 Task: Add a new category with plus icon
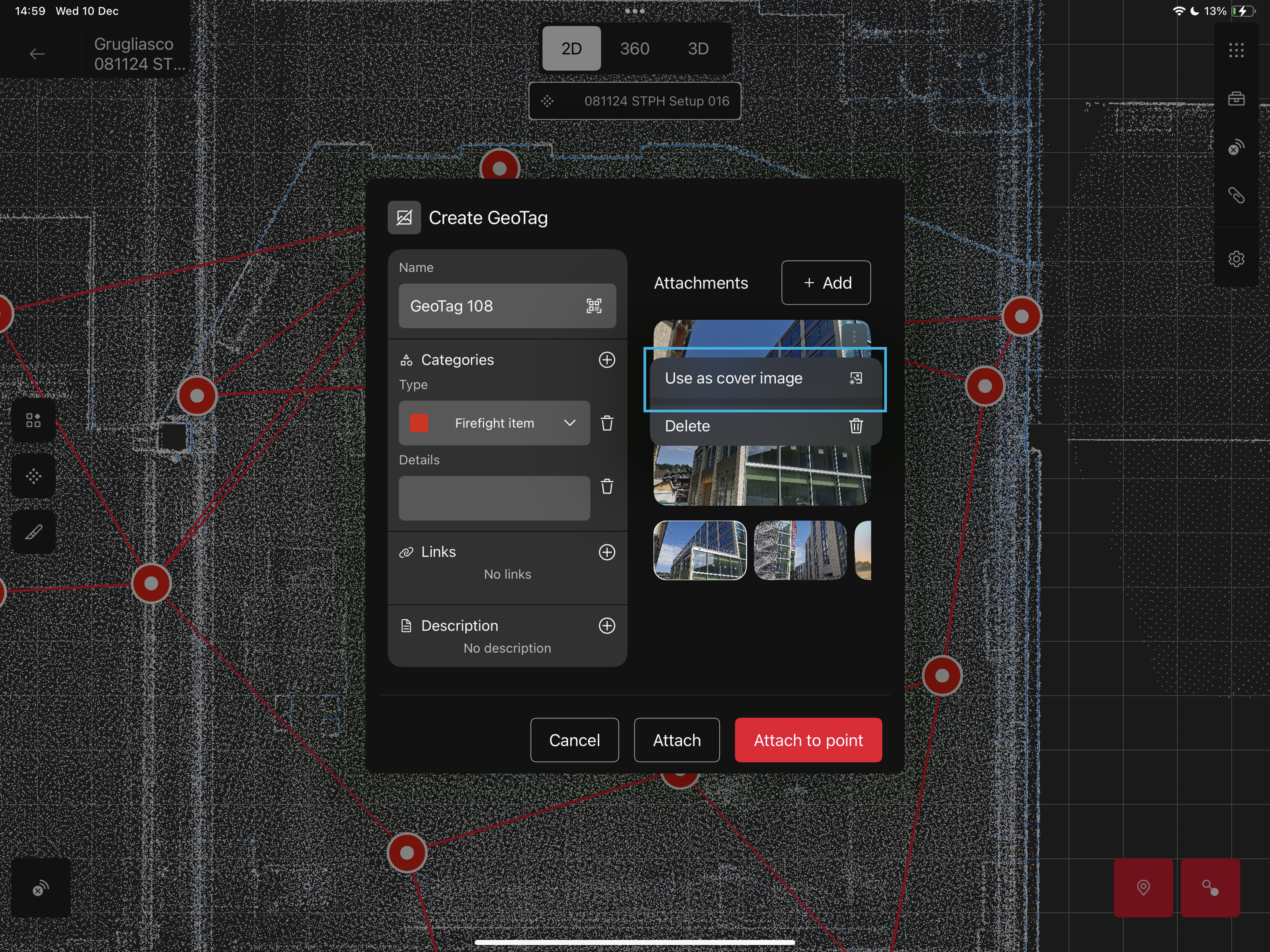click(607, 360)
